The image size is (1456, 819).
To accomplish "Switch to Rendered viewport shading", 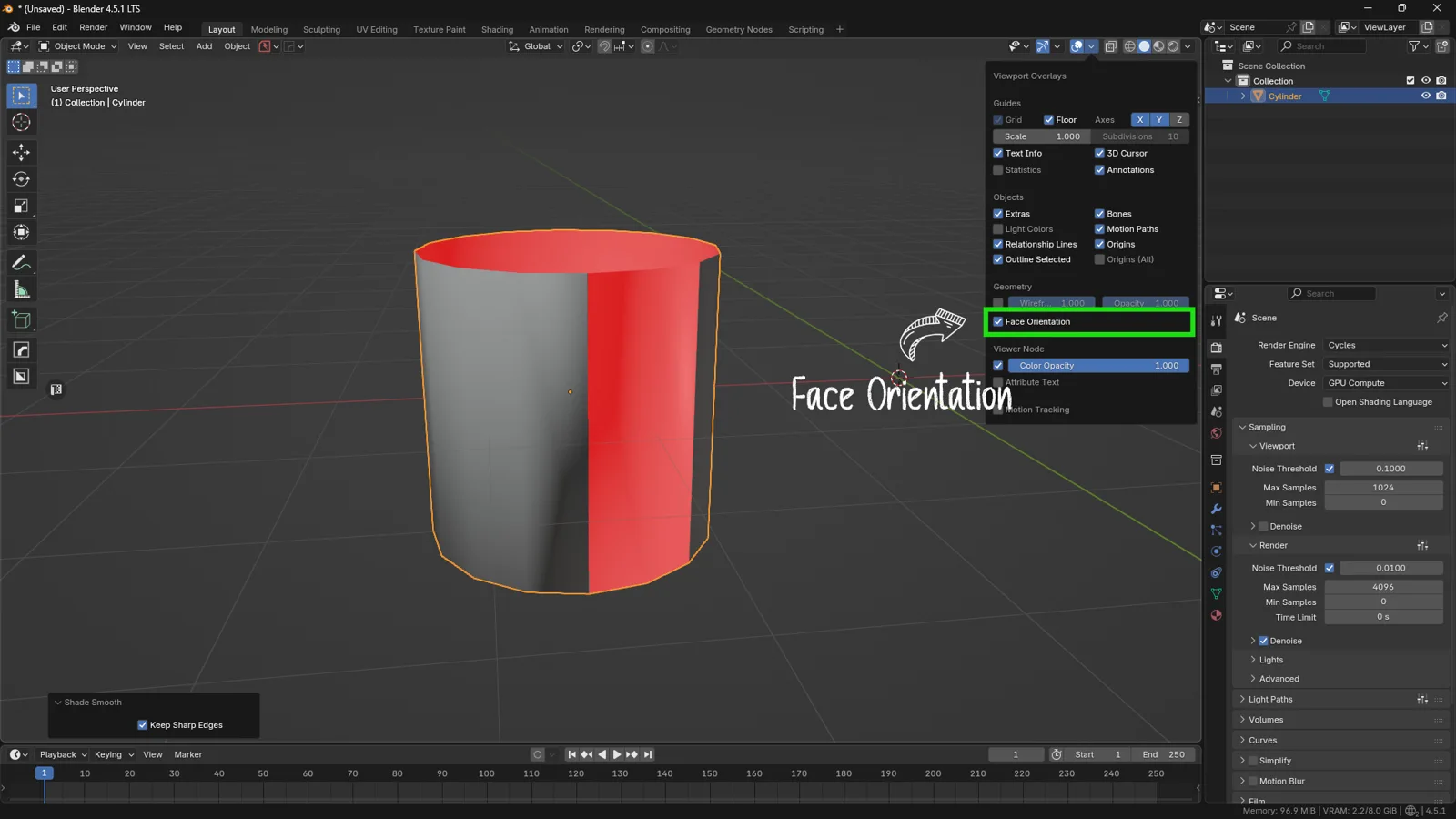I will pyautogui.click(x=1173, y=46).
